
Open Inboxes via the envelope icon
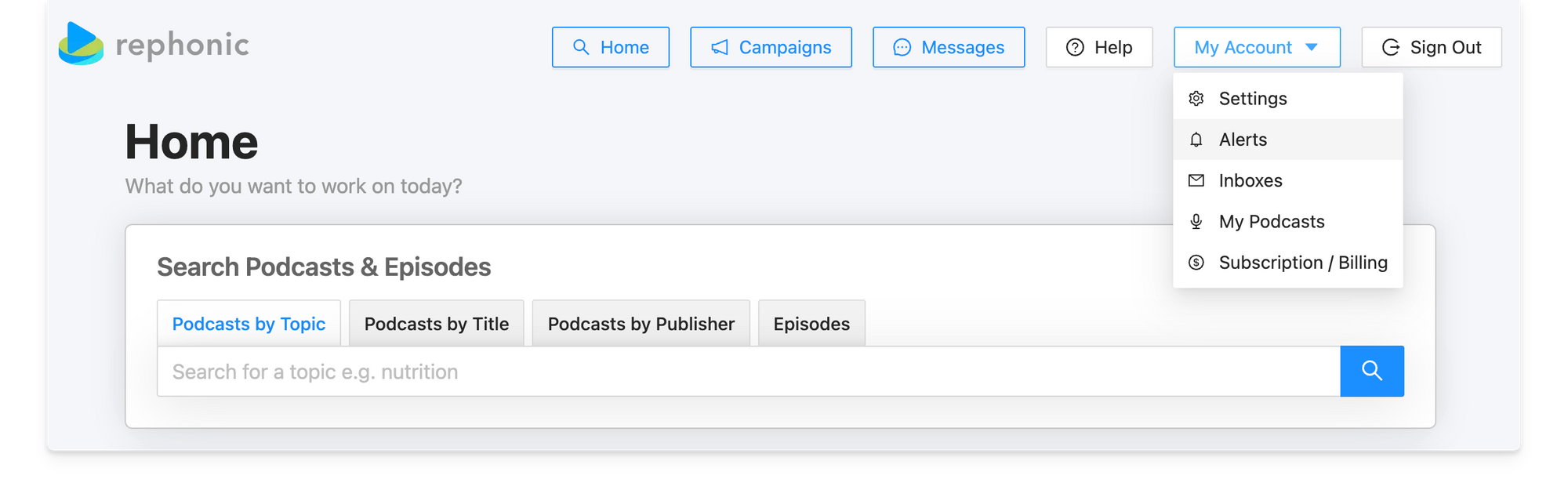click(x=1196, y=180)
